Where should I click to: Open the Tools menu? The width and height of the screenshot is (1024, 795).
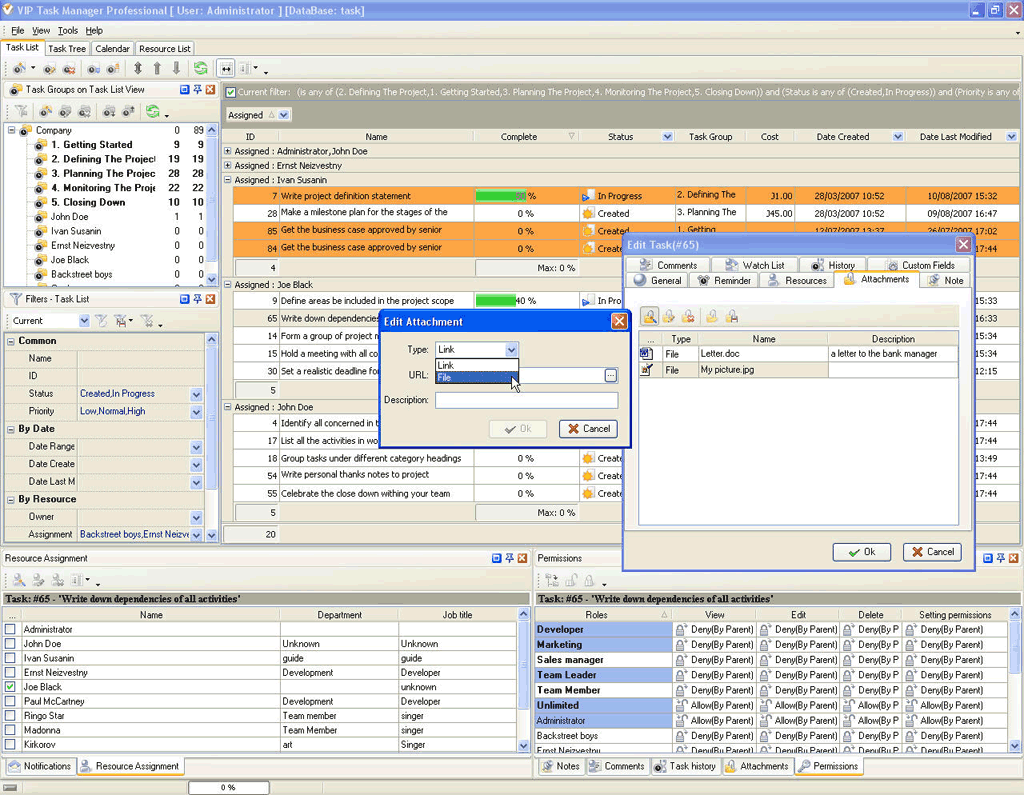click(67, 31)
